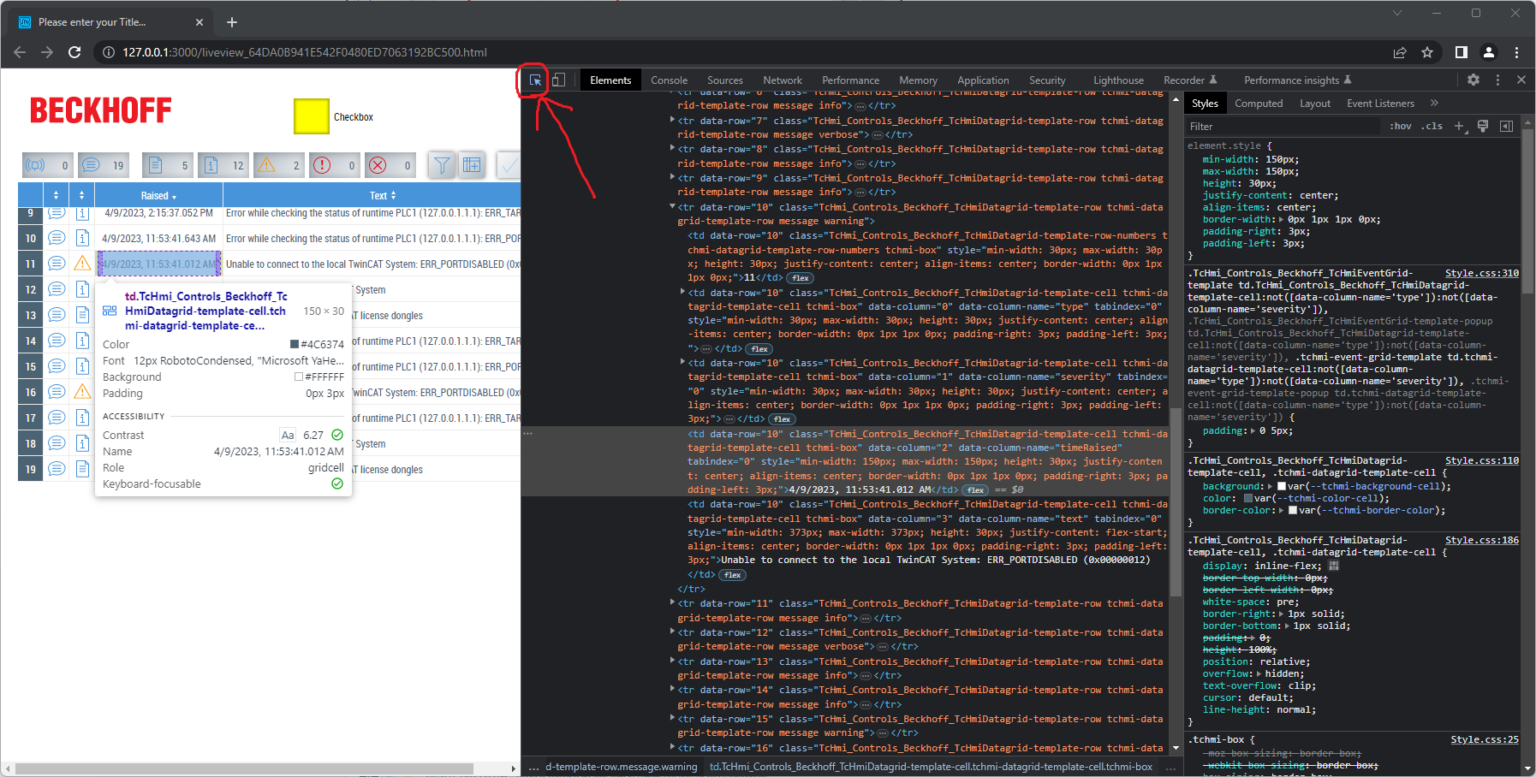1536x777 pixels.
Task: Click the yellow Checkbox square
Action: tap(311, 117)
